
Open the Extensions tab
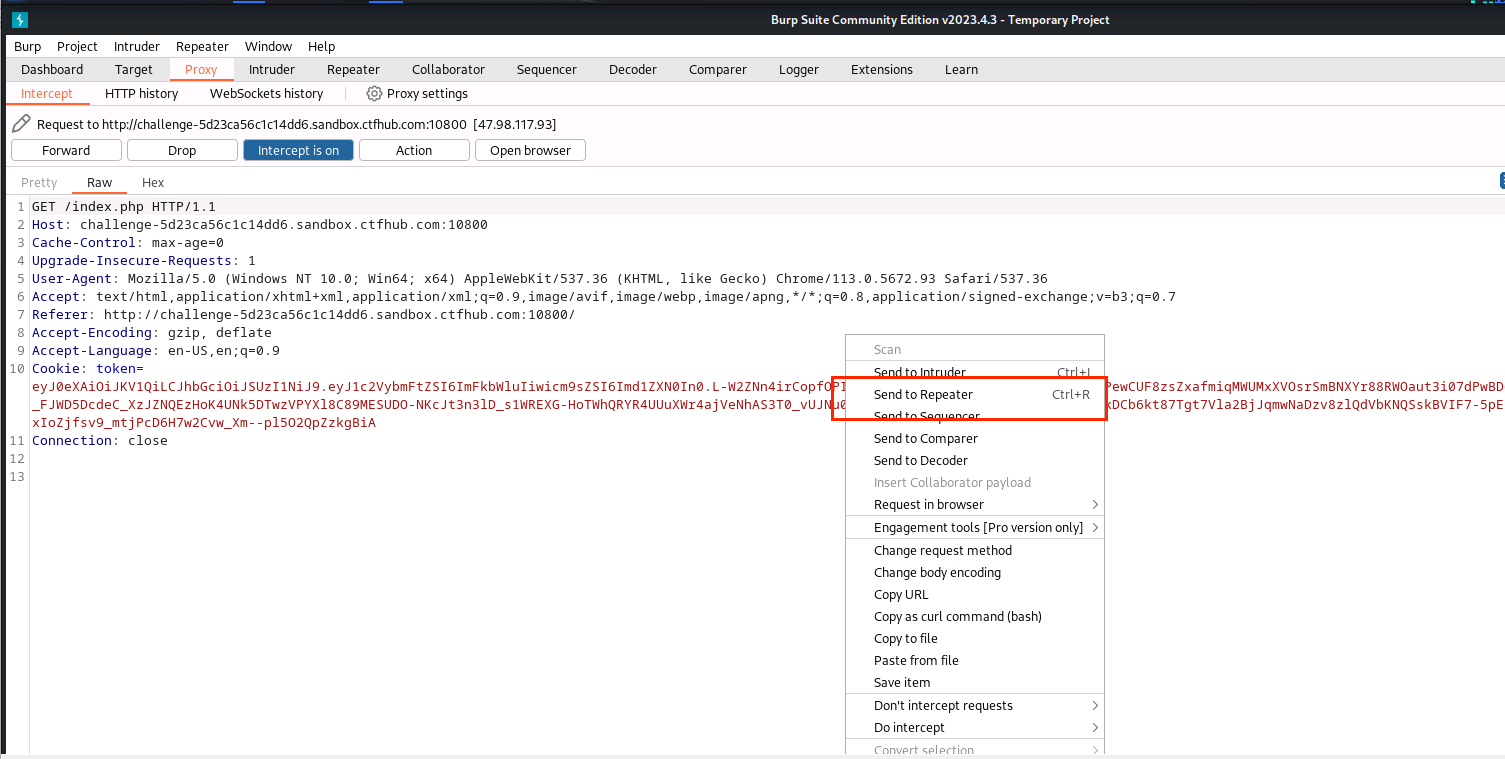click(x=881, y=69)
